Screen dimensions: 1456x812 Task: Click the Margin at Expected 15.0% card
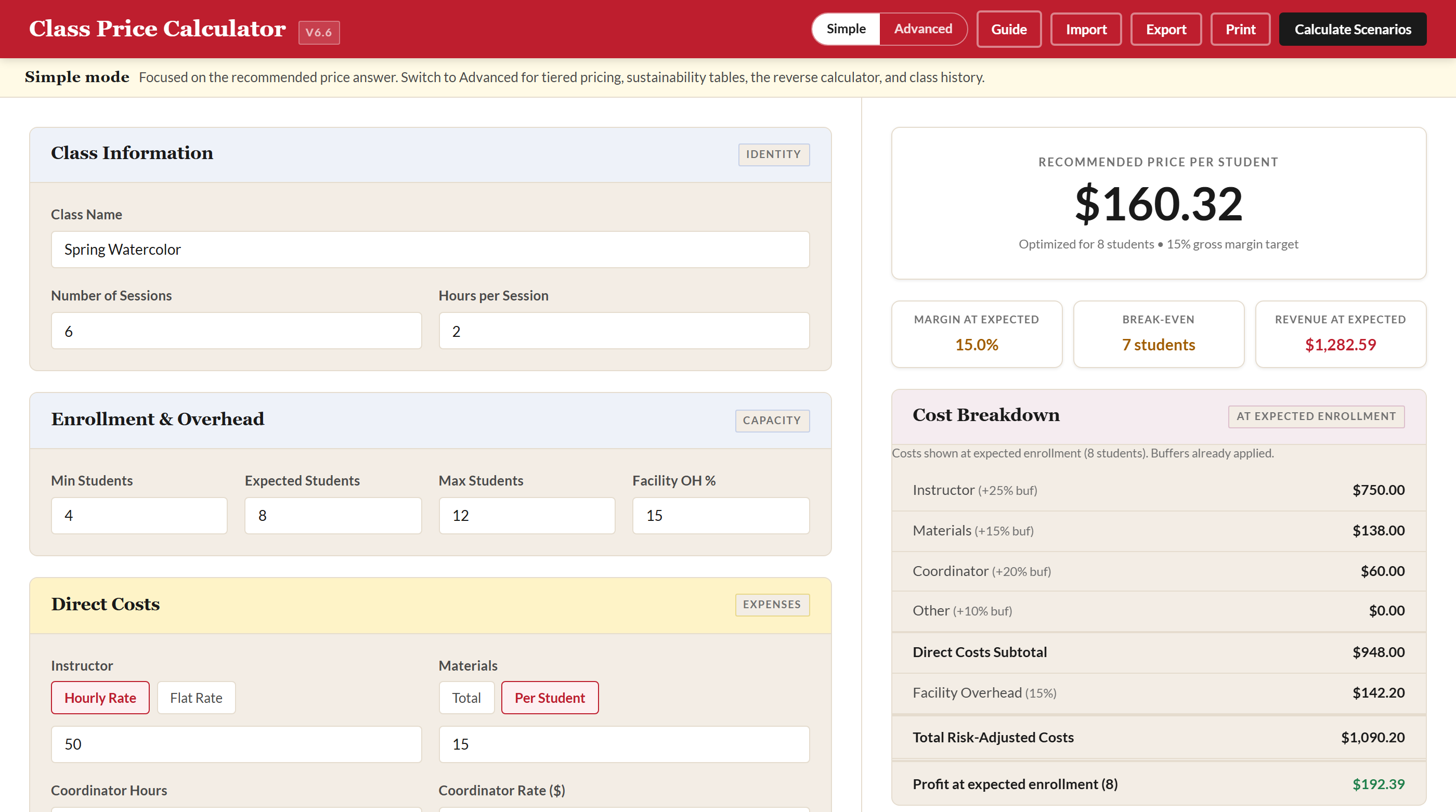point(976,334)
